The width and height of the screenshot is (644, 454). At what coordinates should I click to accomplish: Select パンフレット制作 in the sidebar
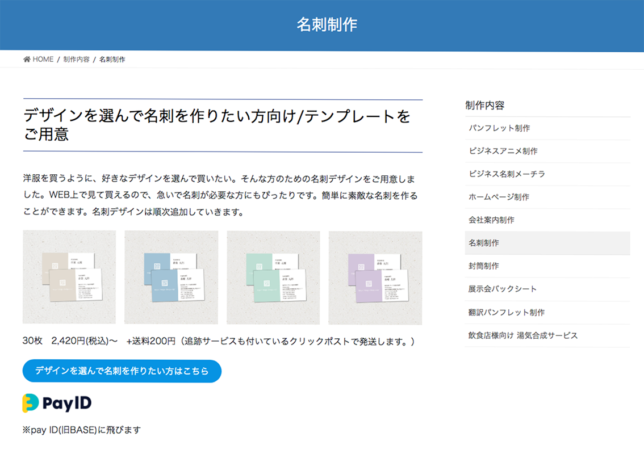[499, 128]
